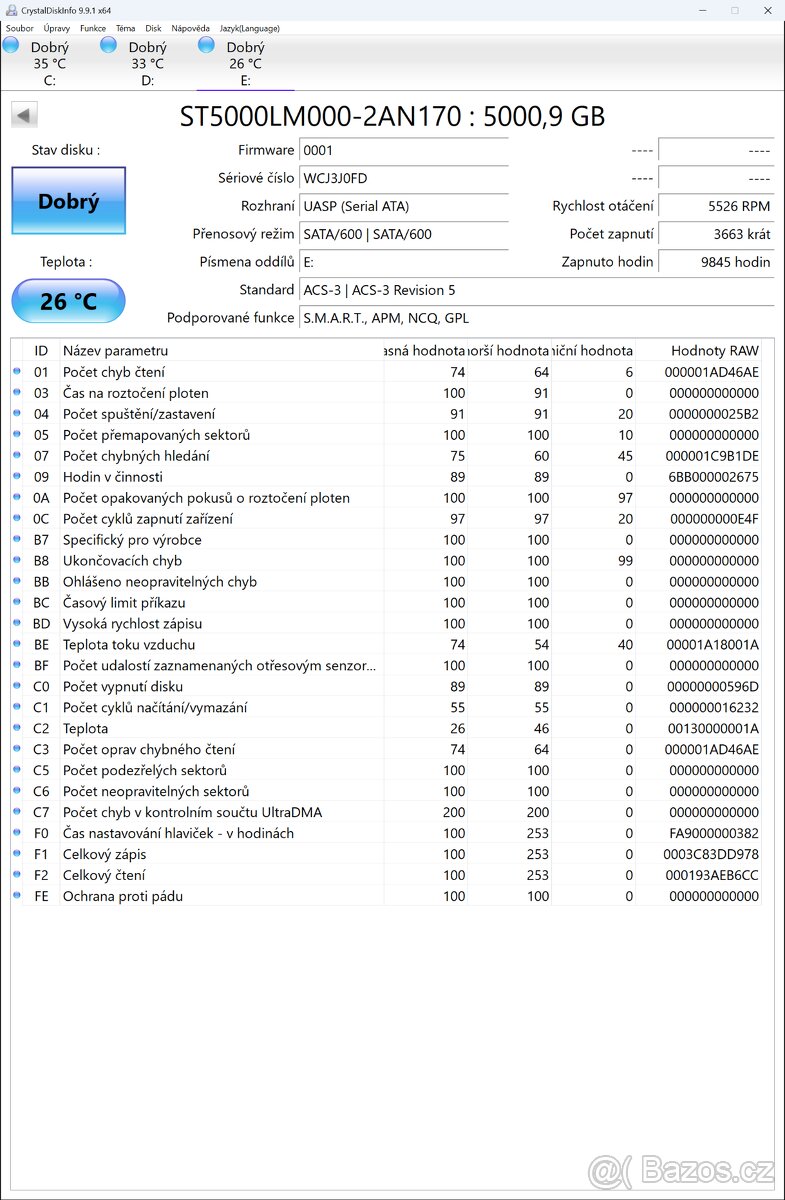Open the Úpravy menu
The width and height of the screenshot is (785, 1200).
click(57, 28)
